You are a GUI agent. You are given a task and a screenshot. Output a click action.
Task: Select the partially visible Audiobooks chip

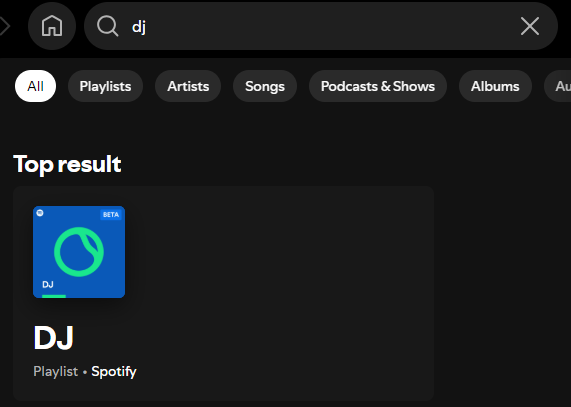pyautogui.click(x=558, y=86)
